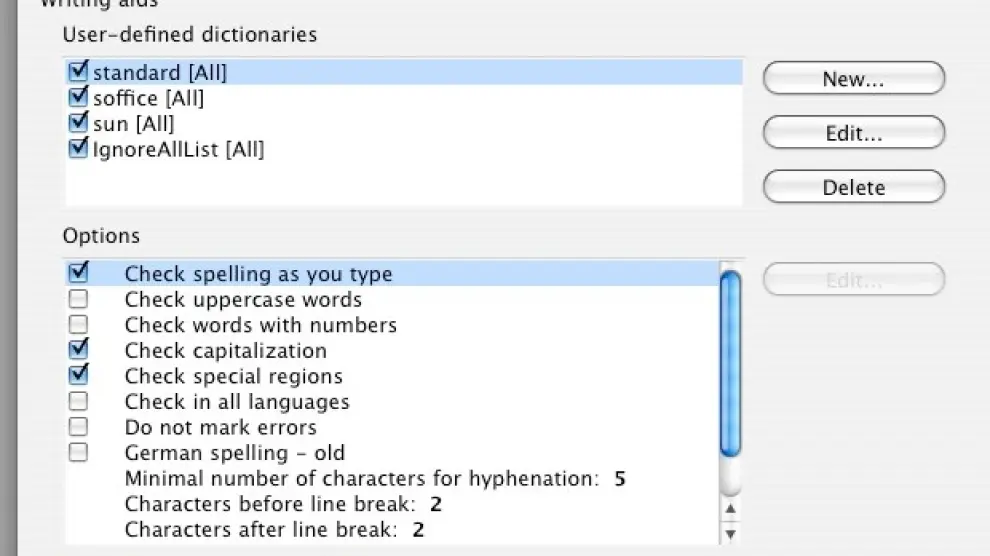The width and height of the screenshot is (990, 556).
Task: Disable Check spelling as you type
Action: click(78, 273)
